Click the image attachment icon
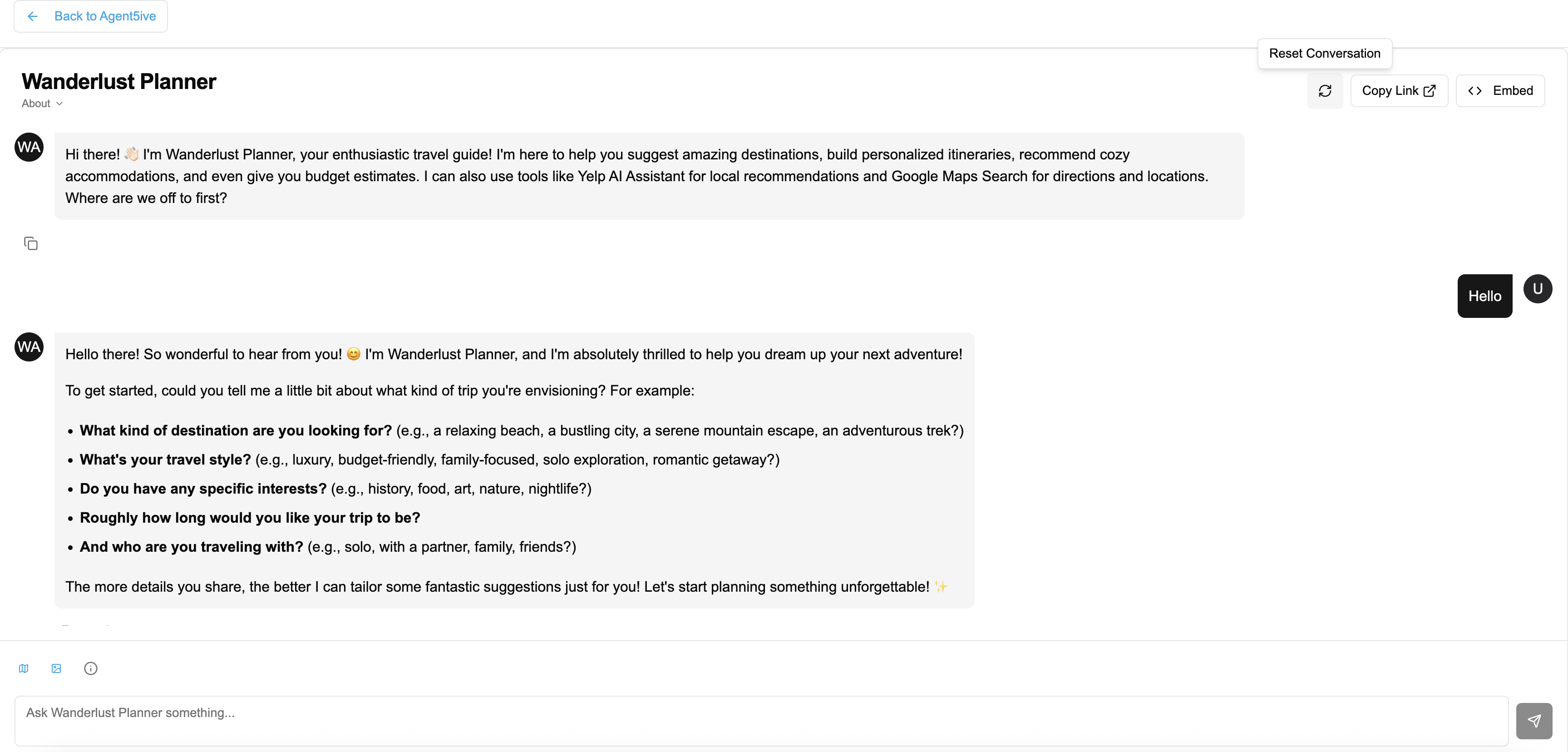 (57, 668)
